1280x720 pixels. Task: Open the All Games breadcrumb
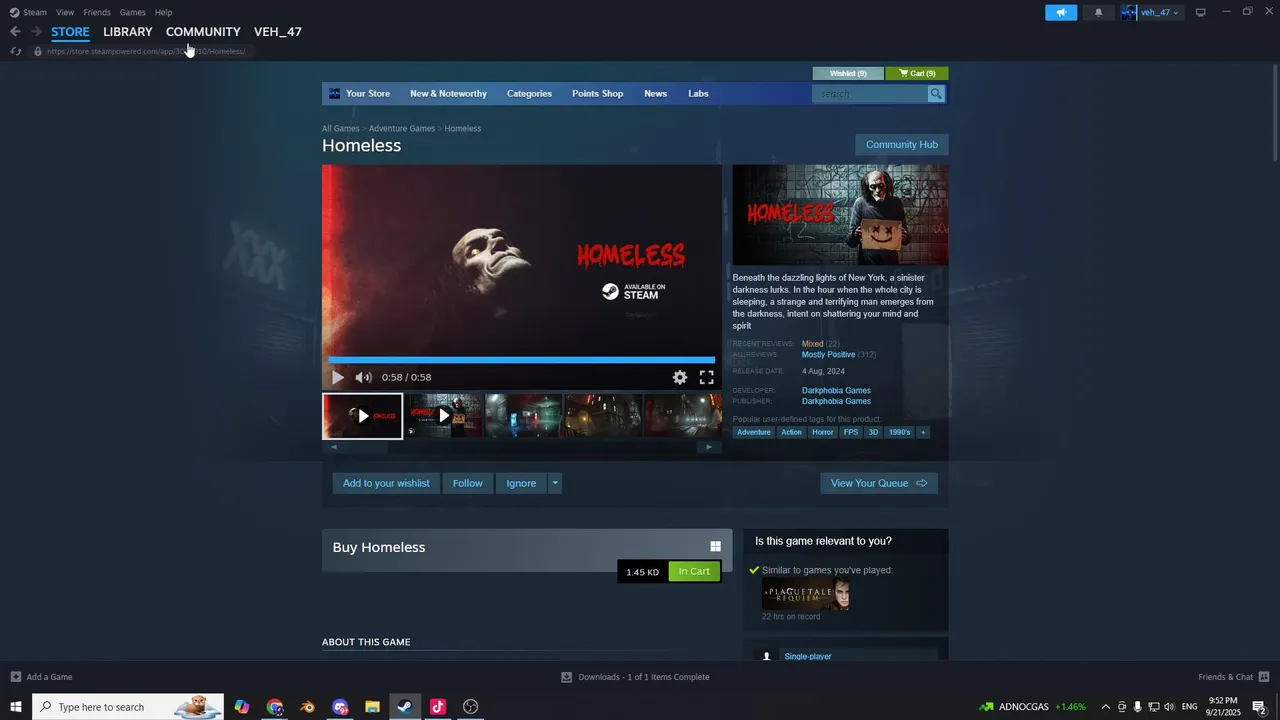click(340, 128)
